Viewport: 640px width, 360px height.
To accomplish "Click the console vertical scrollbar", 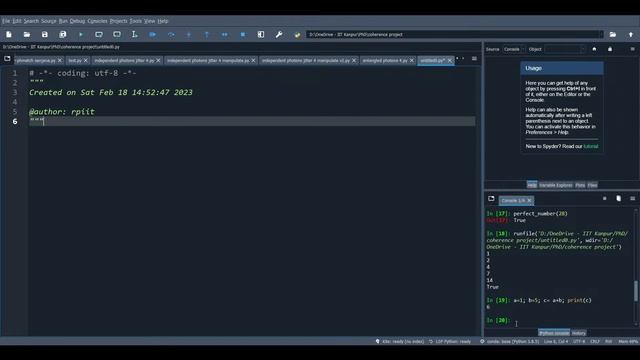I will coord(636,291).
